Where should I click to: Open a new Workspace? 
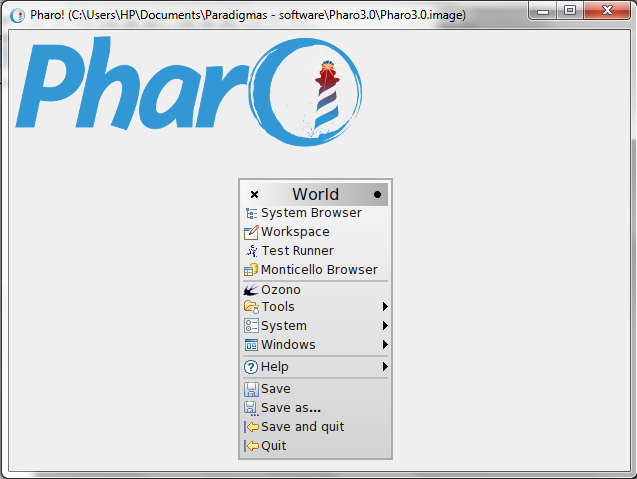[x=315, y=232]
